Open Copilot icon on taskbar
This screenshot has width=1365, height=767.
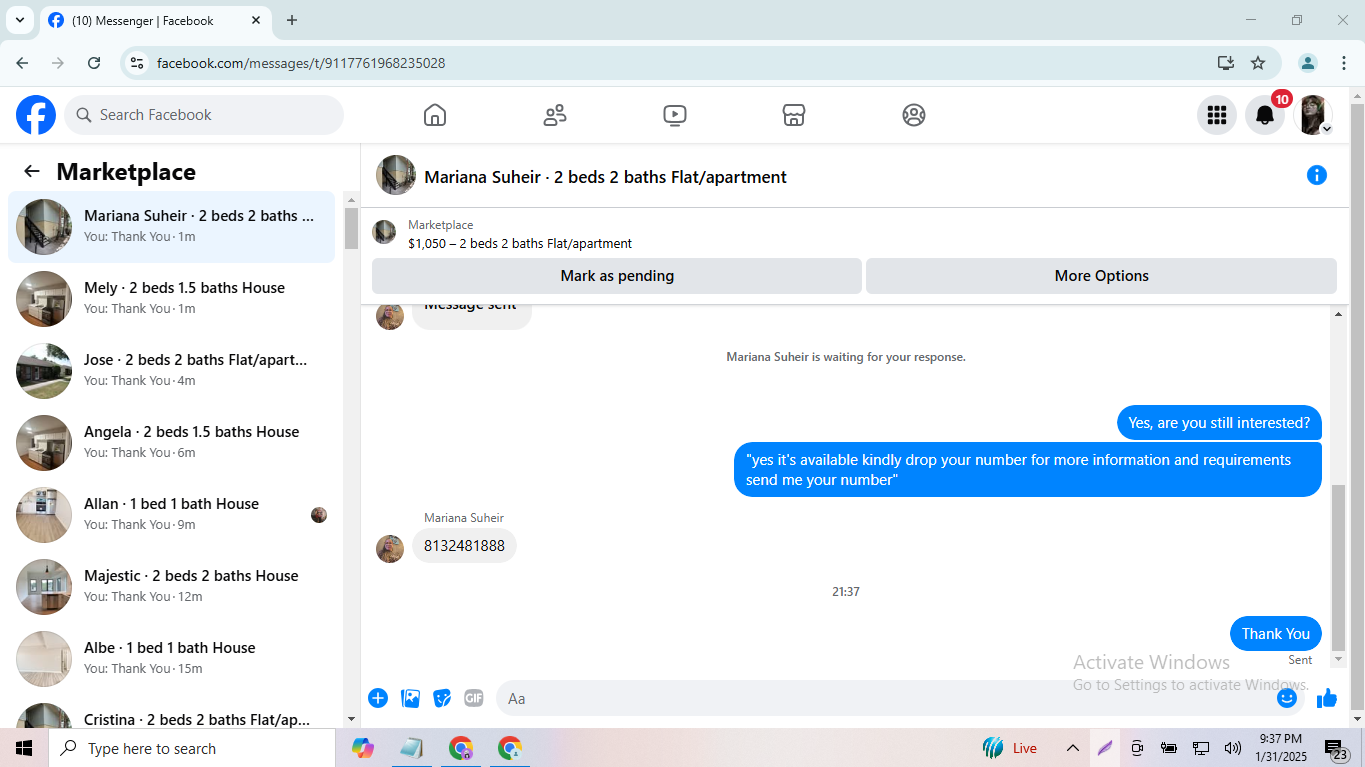pyautogui.click(x=362, y=748)
